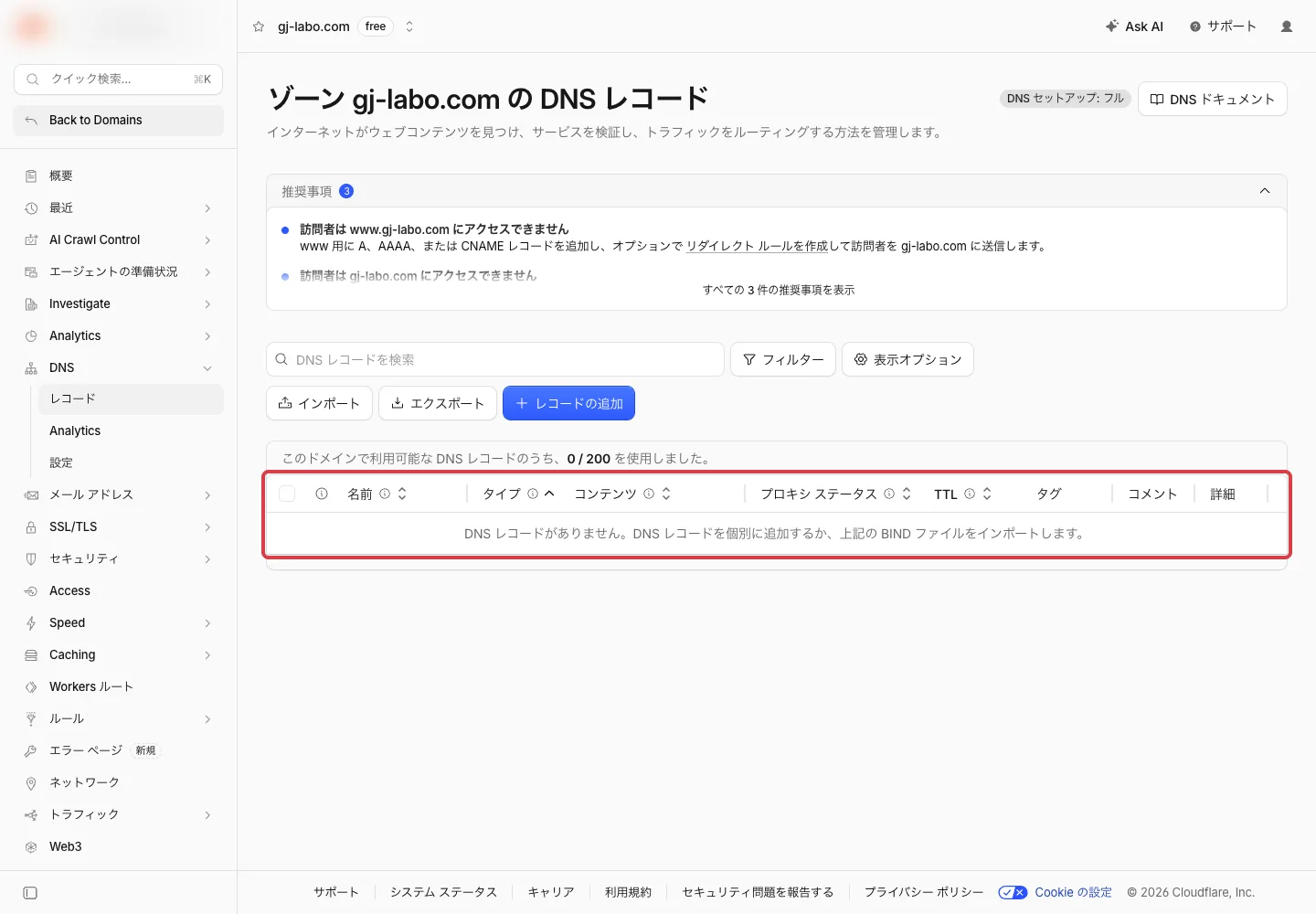The width and height of the screenshot is (1316, 914).
Task: Expand Investigate section arrow
Action: 207,304
